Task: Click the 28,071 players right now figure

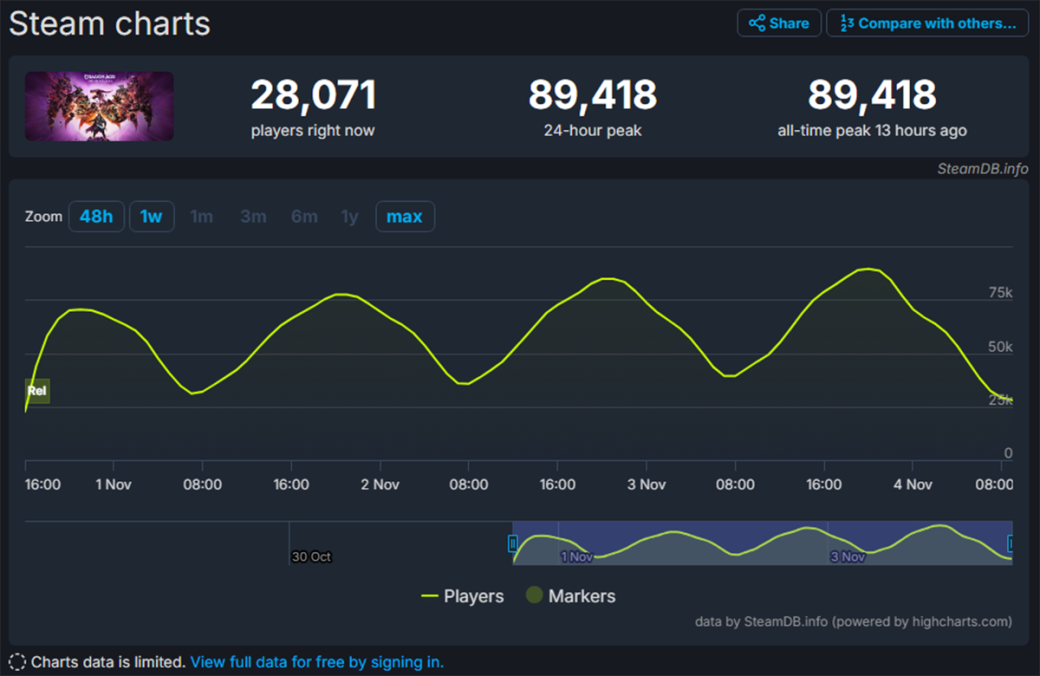Action: coord(313,95)
